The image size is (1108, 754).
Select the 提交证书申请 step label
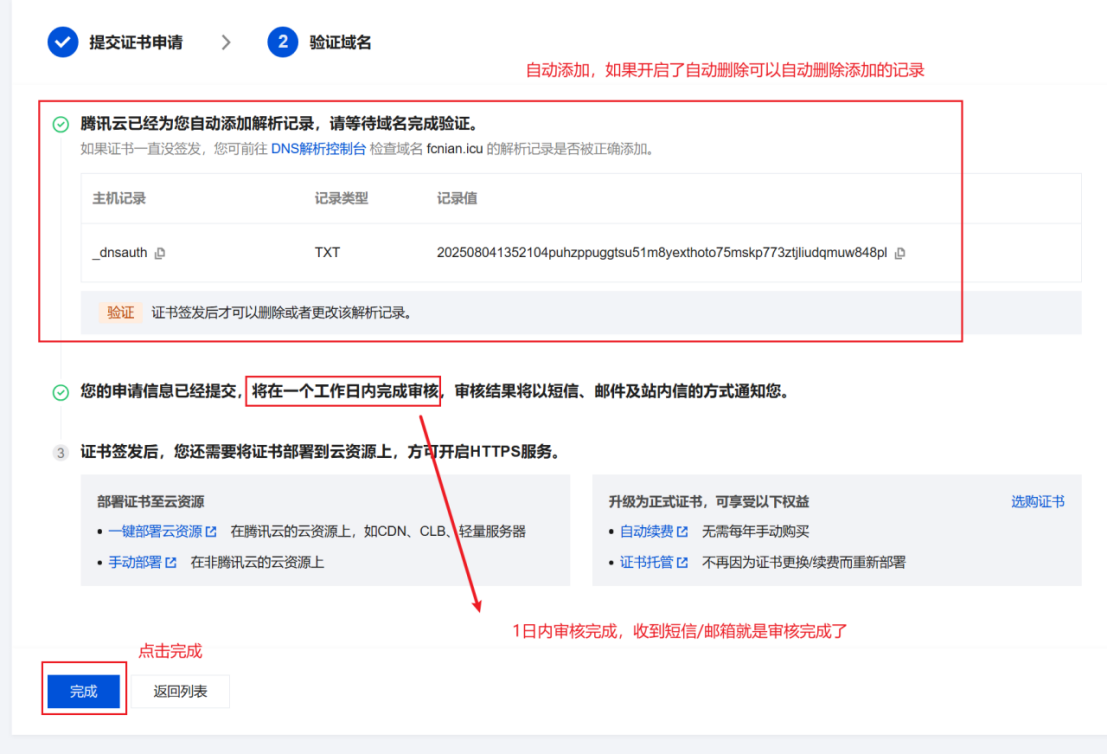(x=136, y=42)
